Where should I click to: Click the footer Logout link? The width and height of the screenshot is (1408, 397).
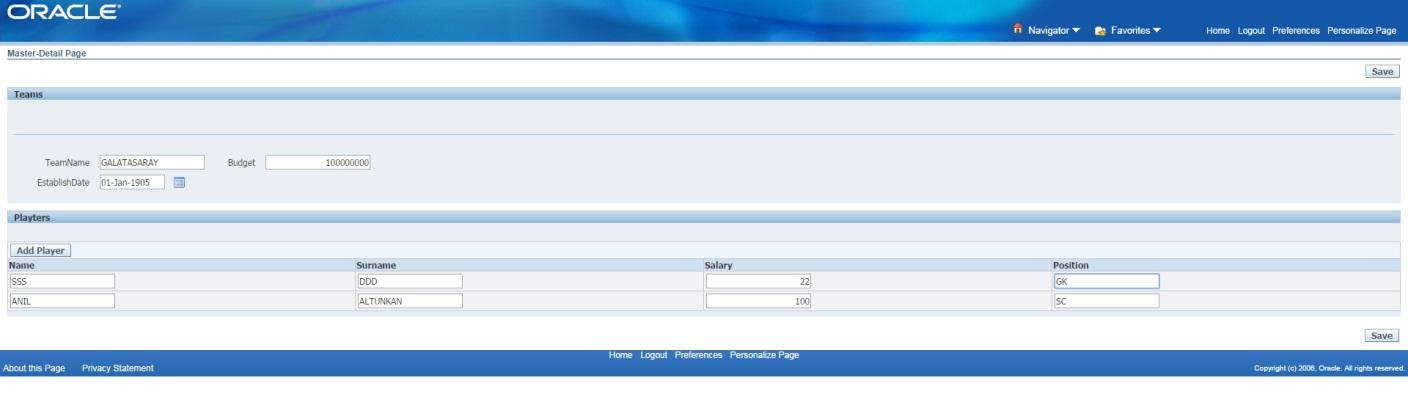coord(654,355)
